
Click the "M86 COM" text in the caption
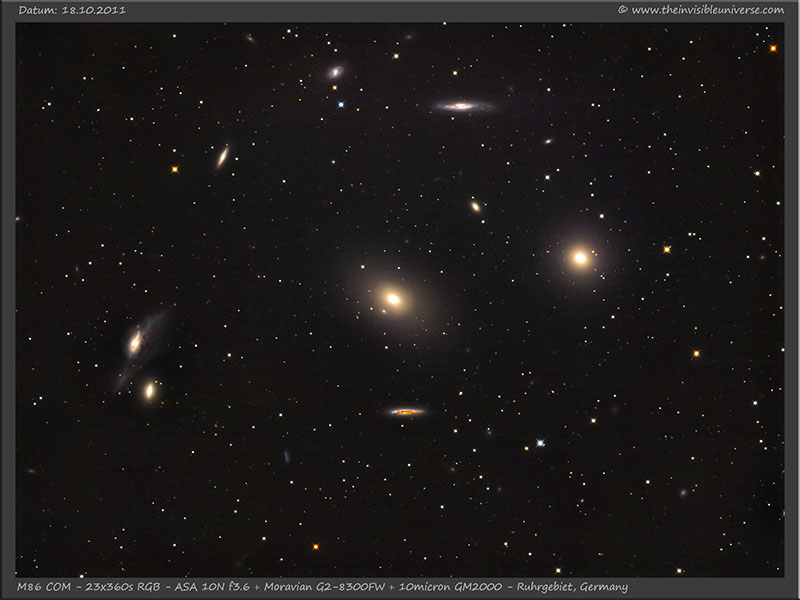point(43,587)
